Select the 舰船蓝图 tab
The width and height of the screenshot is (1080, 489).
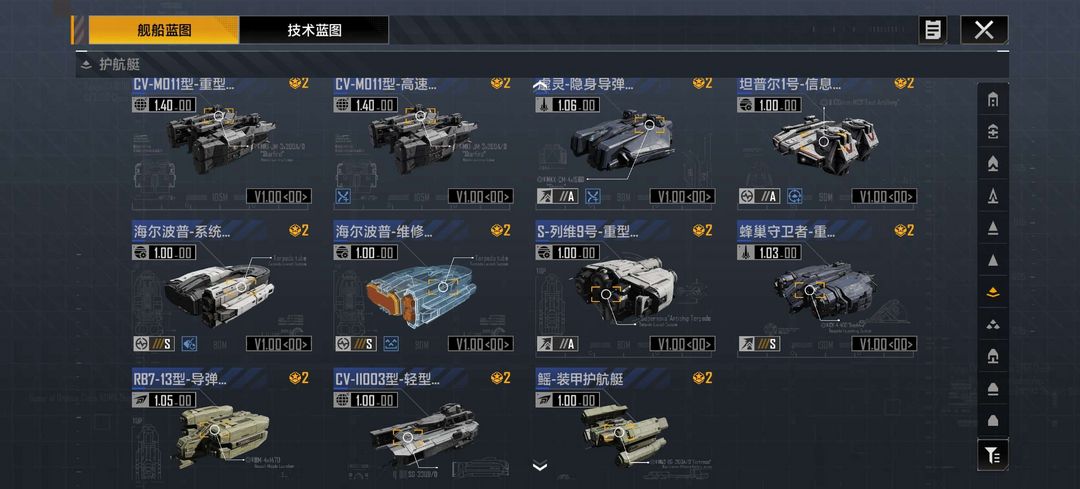[x=164, y=30]
